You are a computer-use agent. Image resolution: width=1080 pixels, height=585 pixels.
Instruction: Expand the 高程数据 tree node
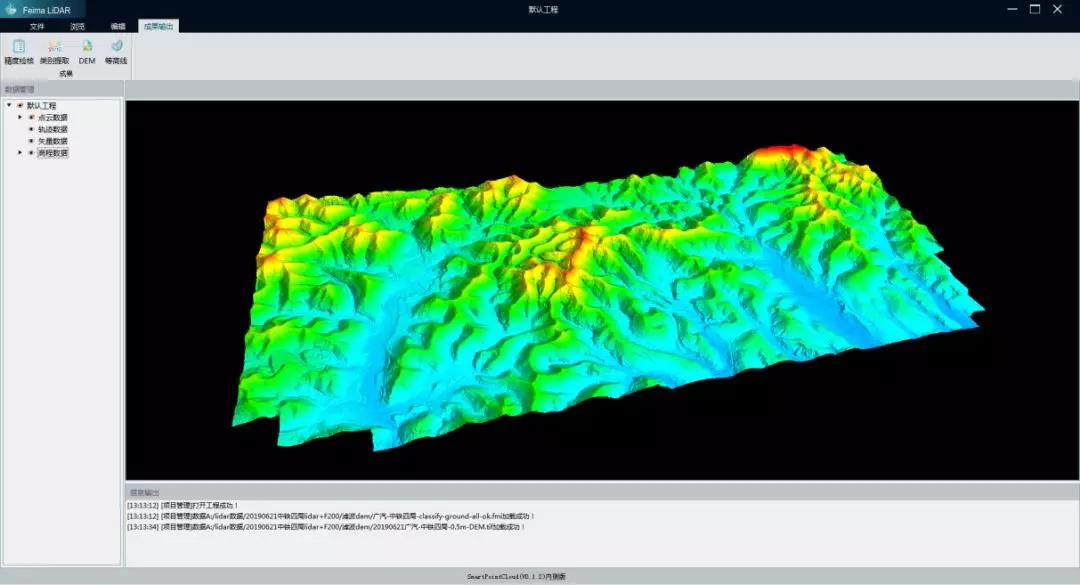[x=19, y=153]
